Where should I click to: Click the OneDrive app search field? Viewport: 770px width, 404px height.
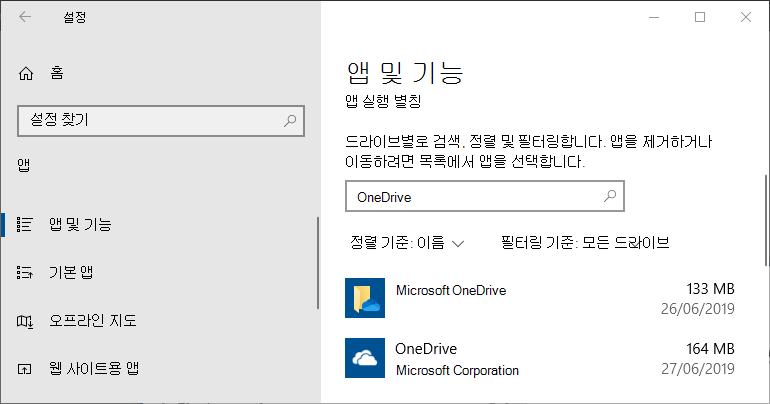pyautogui.click(x=485, y=196)
